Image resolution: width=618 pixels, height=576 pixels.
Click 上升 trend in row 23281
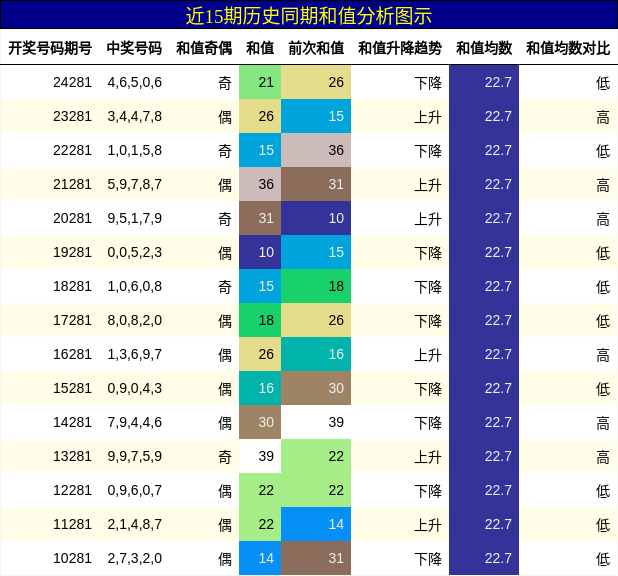428,116
